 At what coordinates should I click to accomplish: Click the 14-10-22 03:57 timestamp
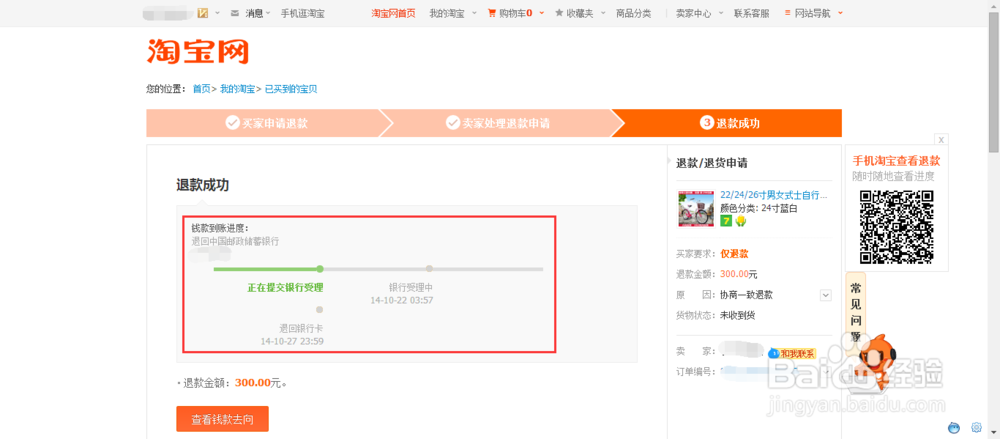[x=402, y=300]
